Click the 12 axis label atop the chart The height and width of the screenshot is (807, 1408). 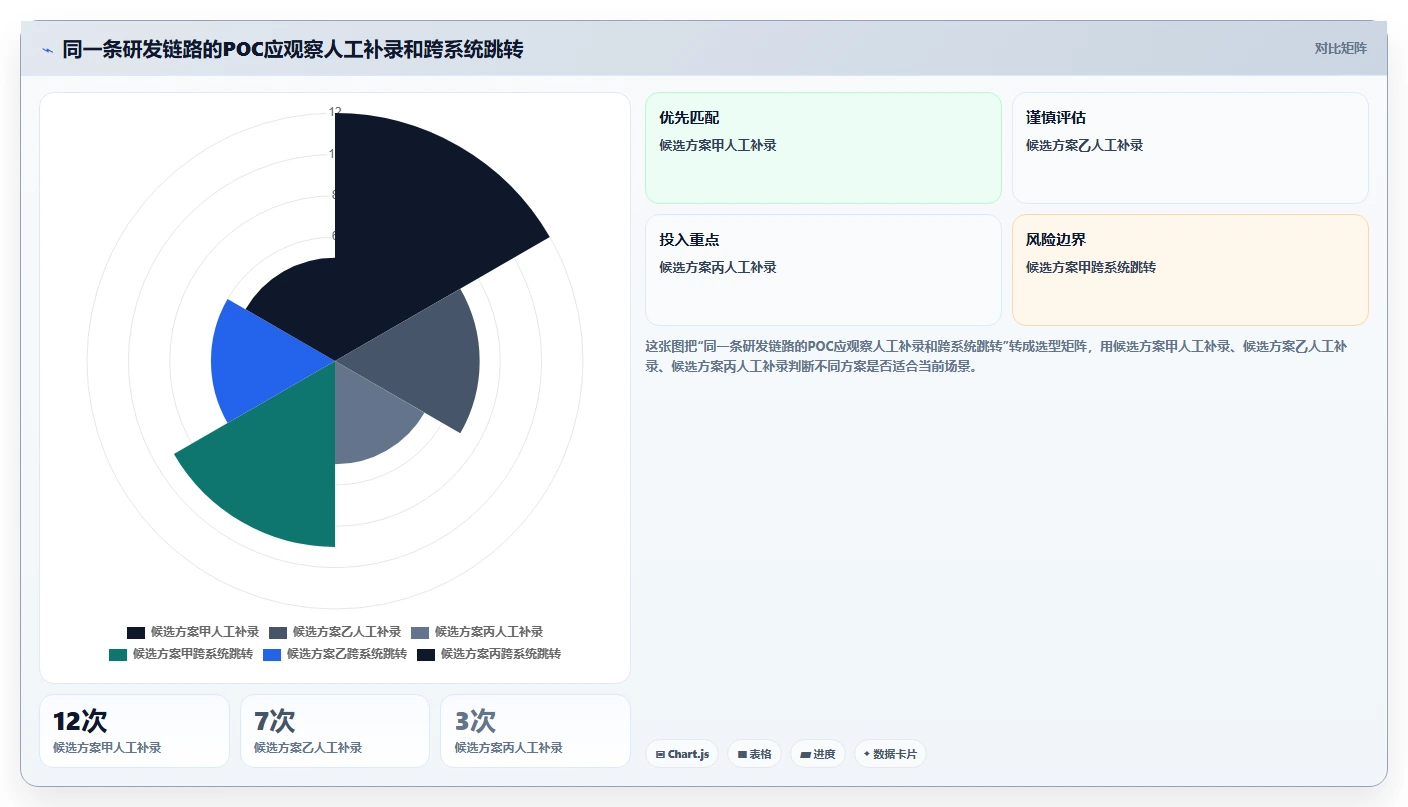click(x=335, y=112)
